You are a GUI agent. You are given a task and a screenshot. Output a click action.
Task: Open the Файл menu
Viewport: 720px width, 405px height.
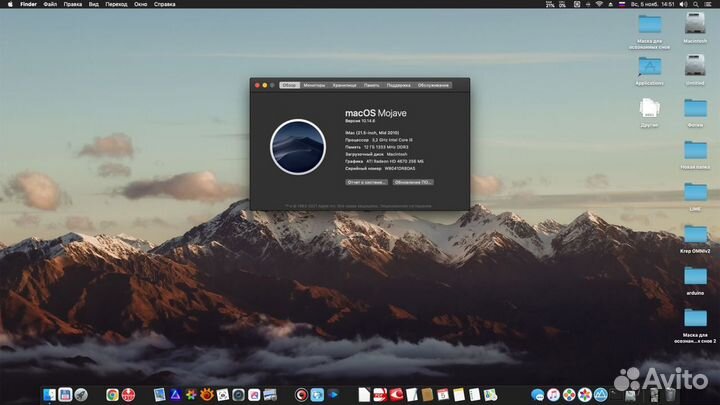(x=50, y=4)
